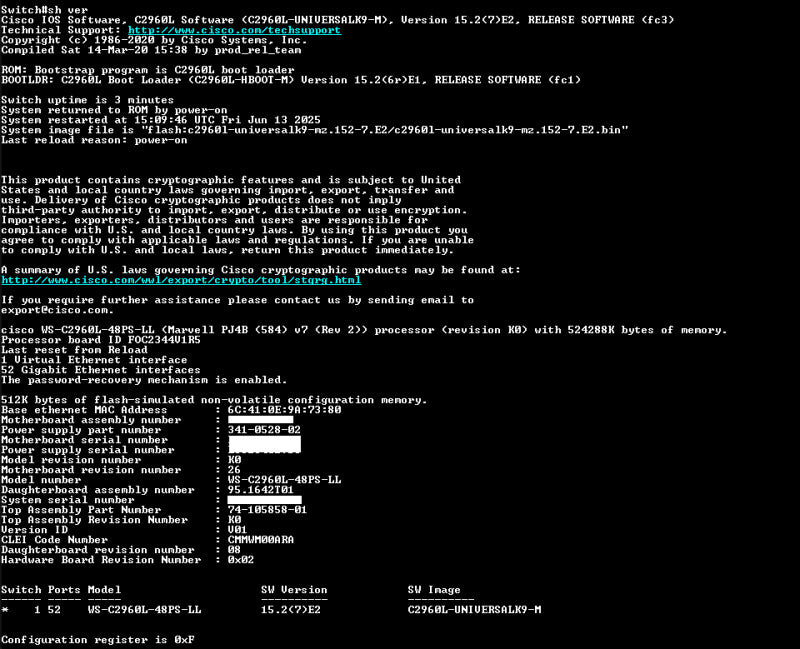Select Daughterboard revision number 08
The image size is (800, 649).
tap(234, 551)
